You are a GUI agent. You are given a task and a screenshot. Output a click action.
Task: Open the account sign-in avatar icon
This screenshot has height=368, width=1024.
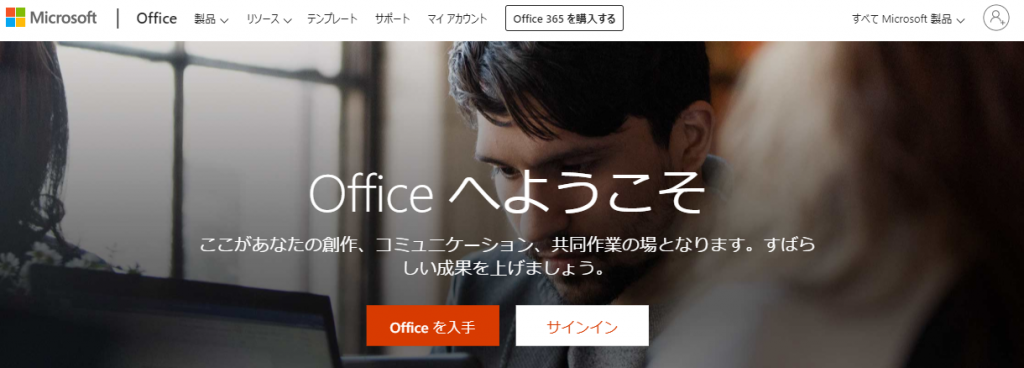tap(996, 18)
